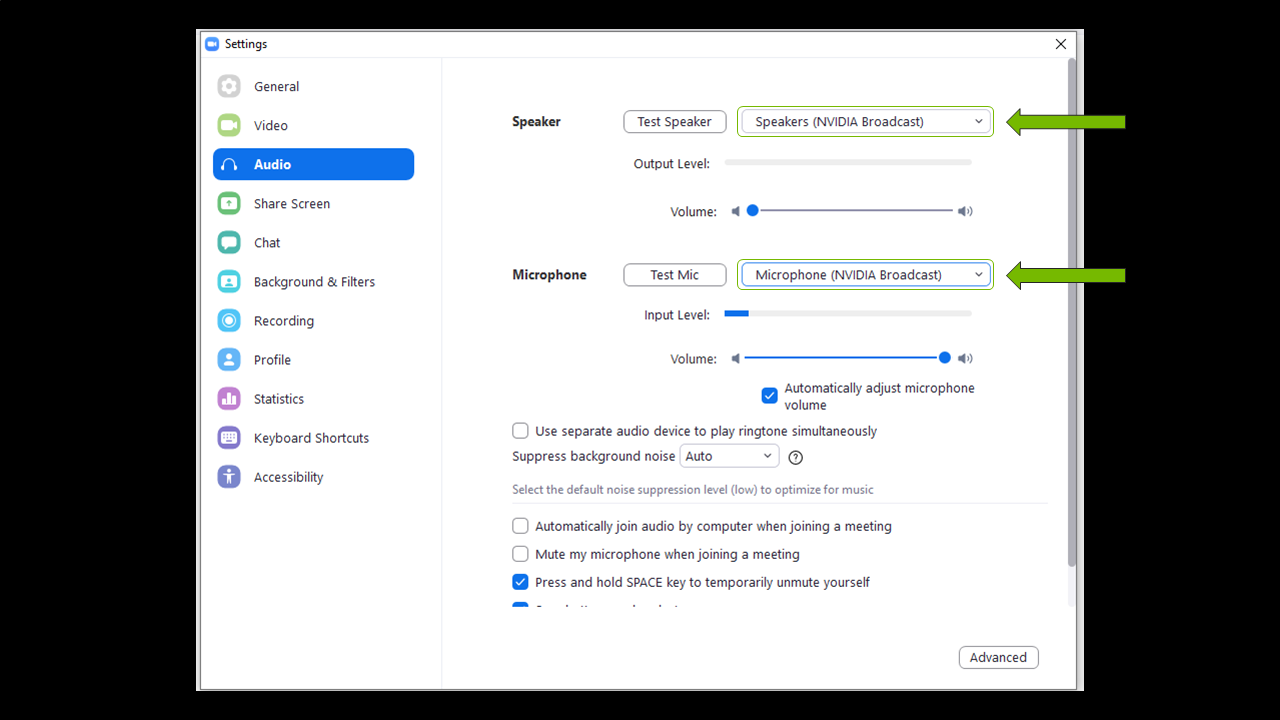Open Suppress background noise Auto dropdown

729,456
